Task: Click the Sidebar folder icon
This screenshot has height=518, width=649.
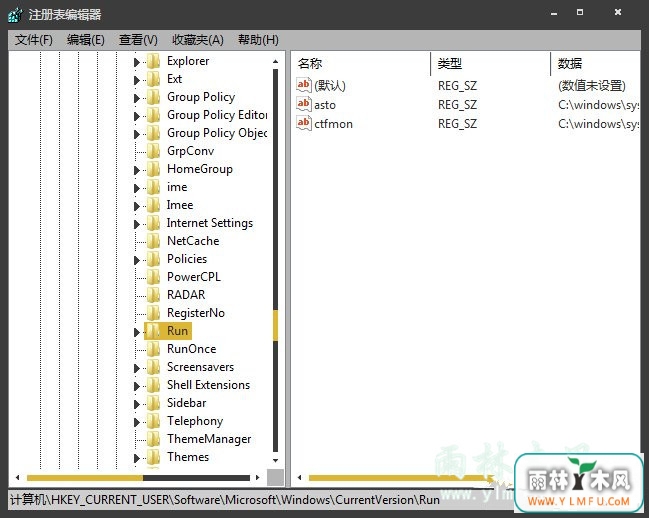Action: pos(154,403)
